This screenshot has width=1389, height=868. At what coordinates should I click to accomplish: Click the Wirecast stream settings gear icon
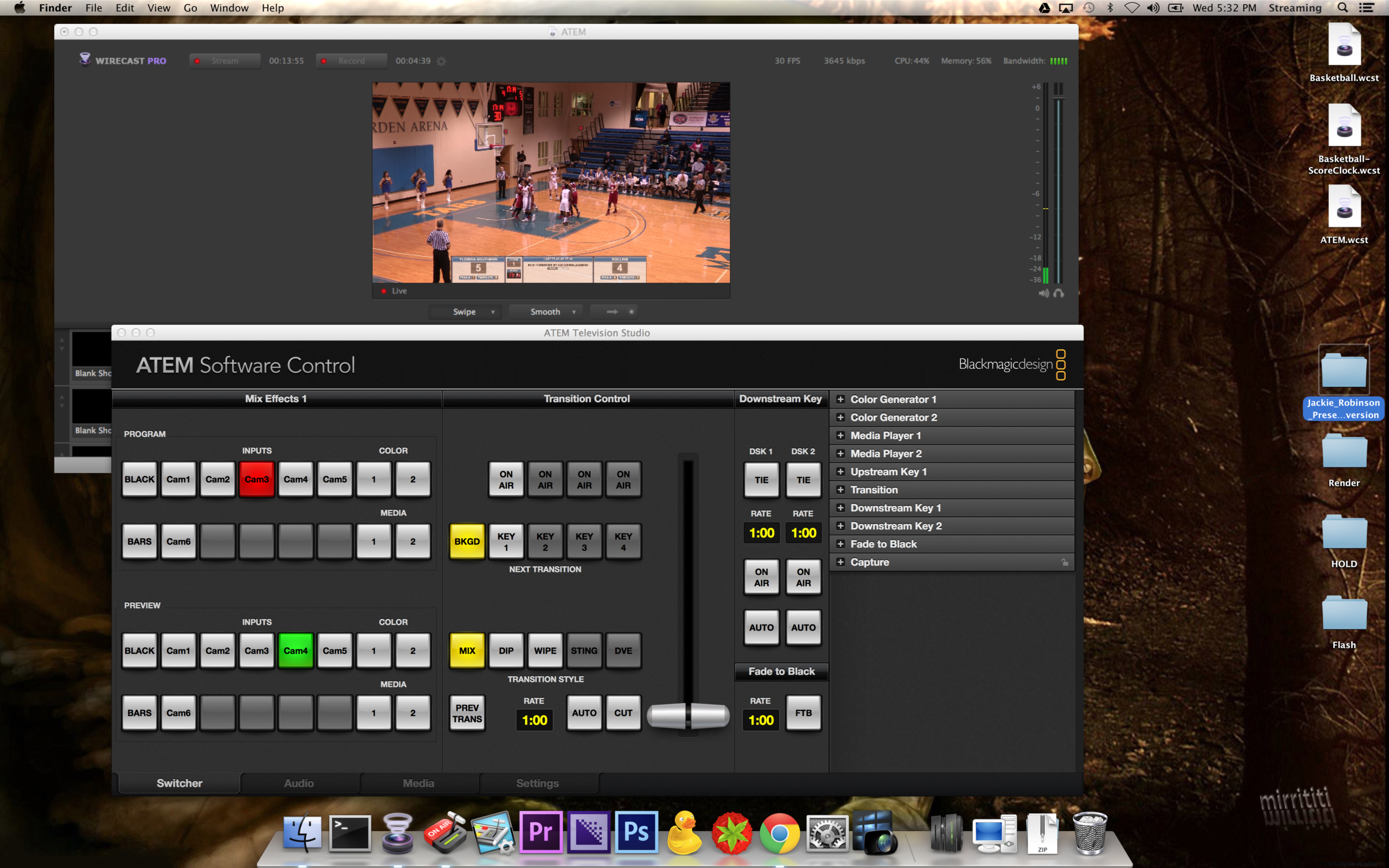point(441,61)
